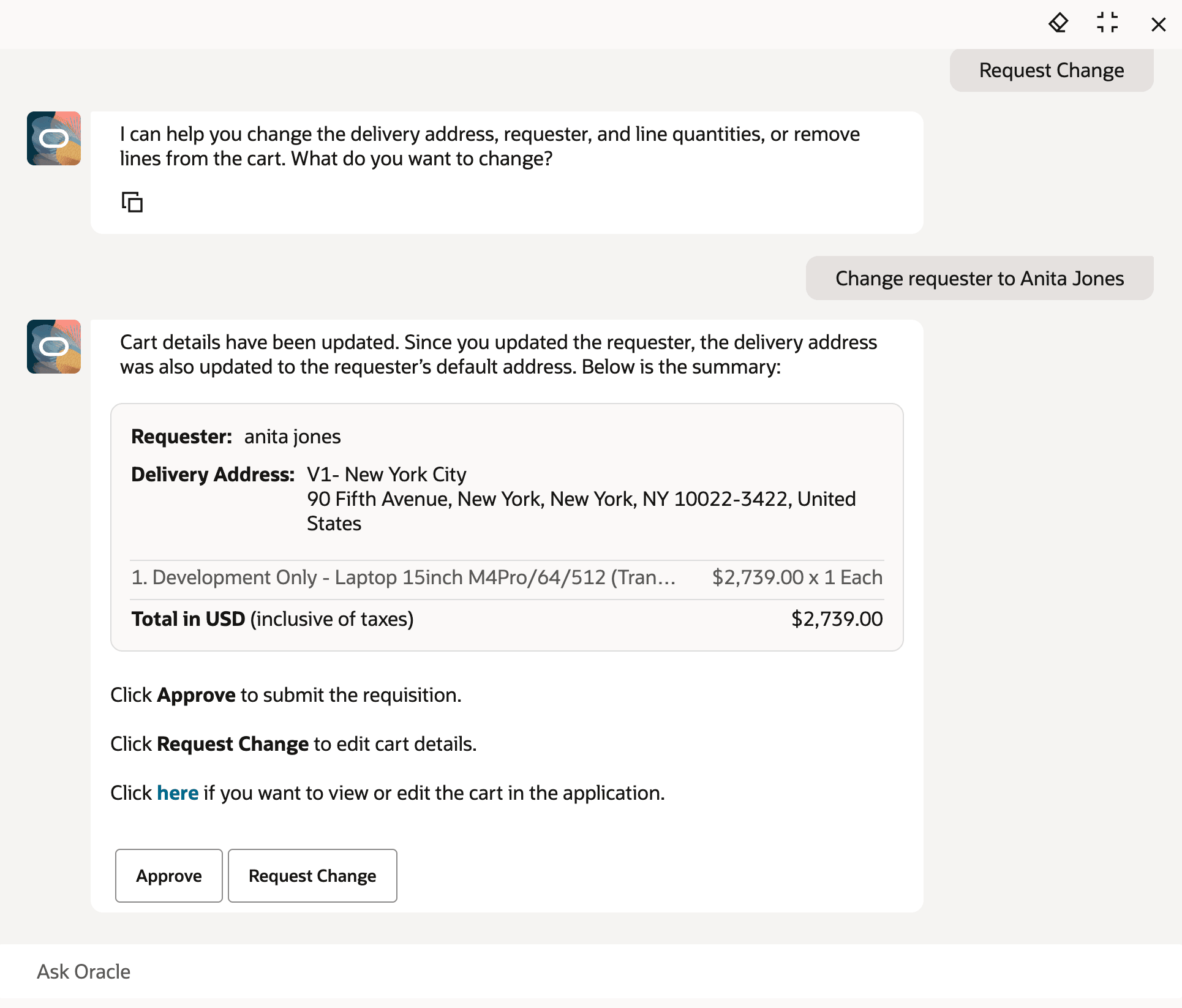
Task: Open the 'here' link to view cart
Action: click(x=178, y=793)
